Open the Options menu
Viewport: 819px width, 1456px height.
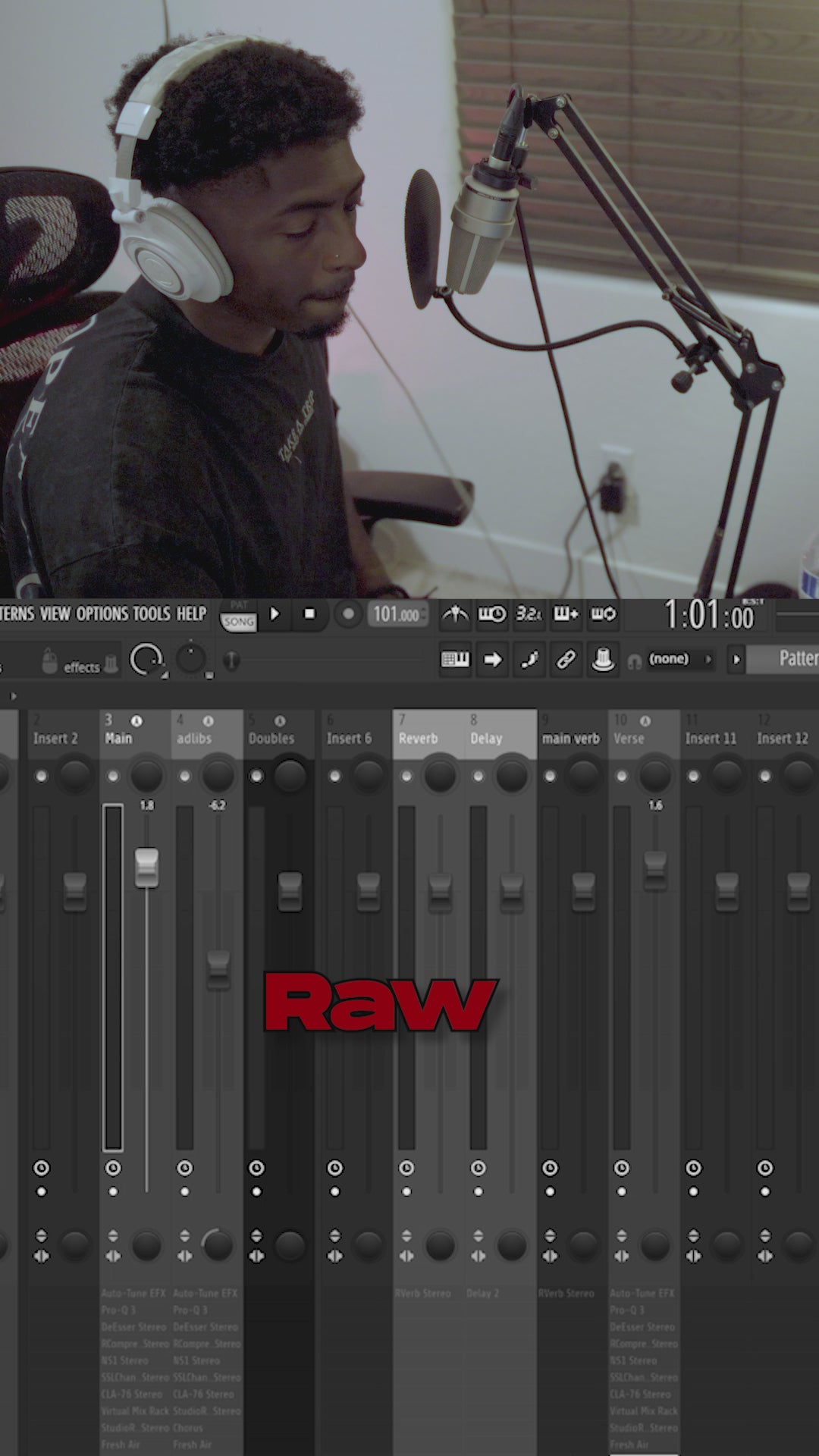(102, 613)
